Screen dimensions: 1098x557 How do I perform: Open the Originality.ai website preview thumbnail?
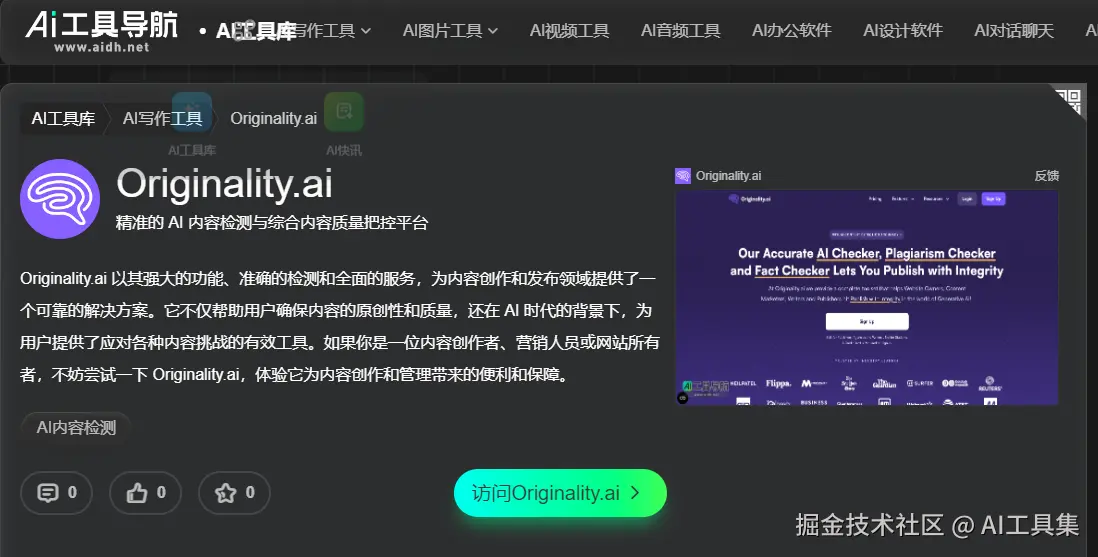[x=866, y=297]
